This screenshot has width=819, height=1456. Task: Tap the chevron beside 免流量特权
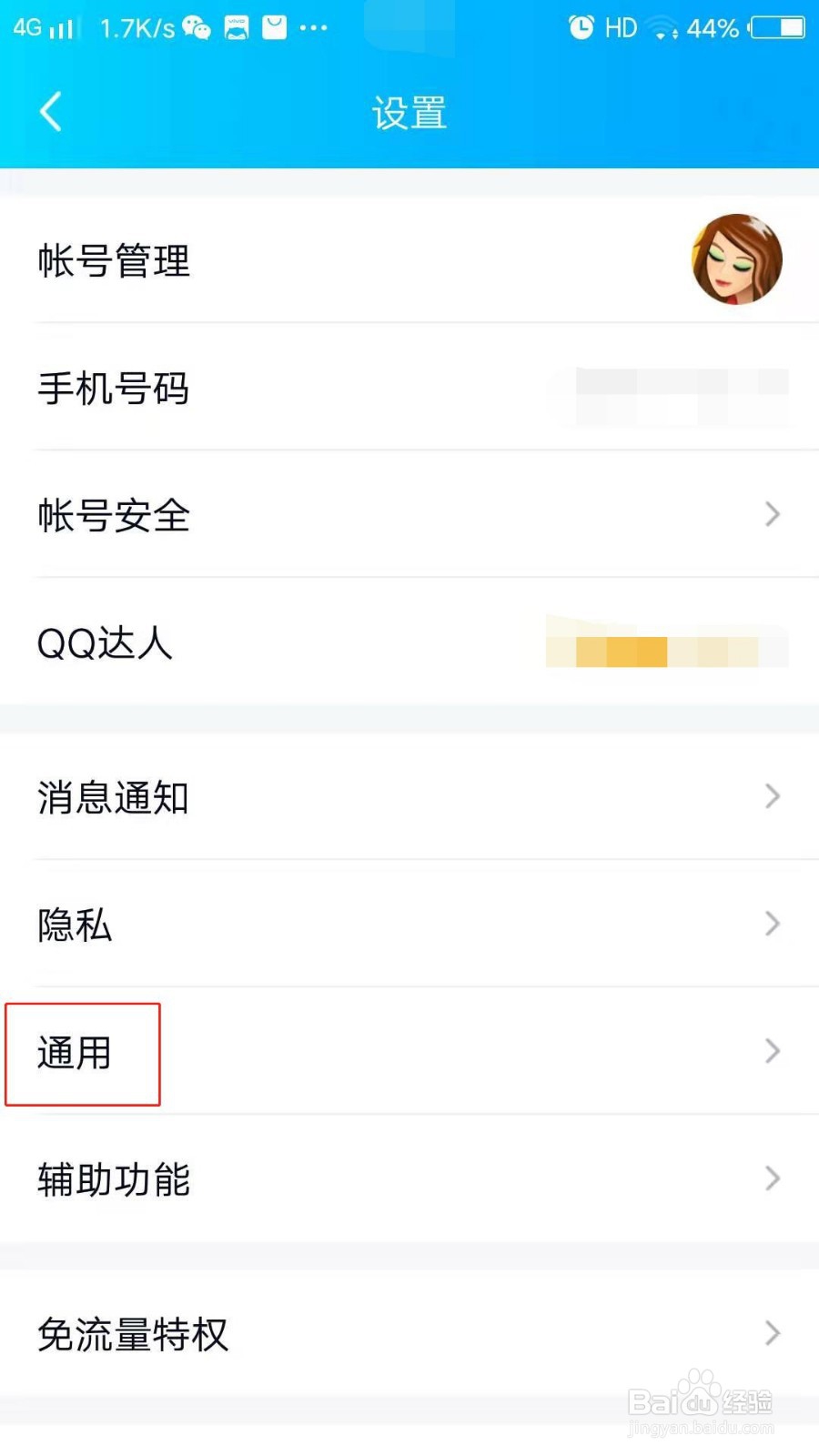pyautogui.click(x=773, y=1333)
